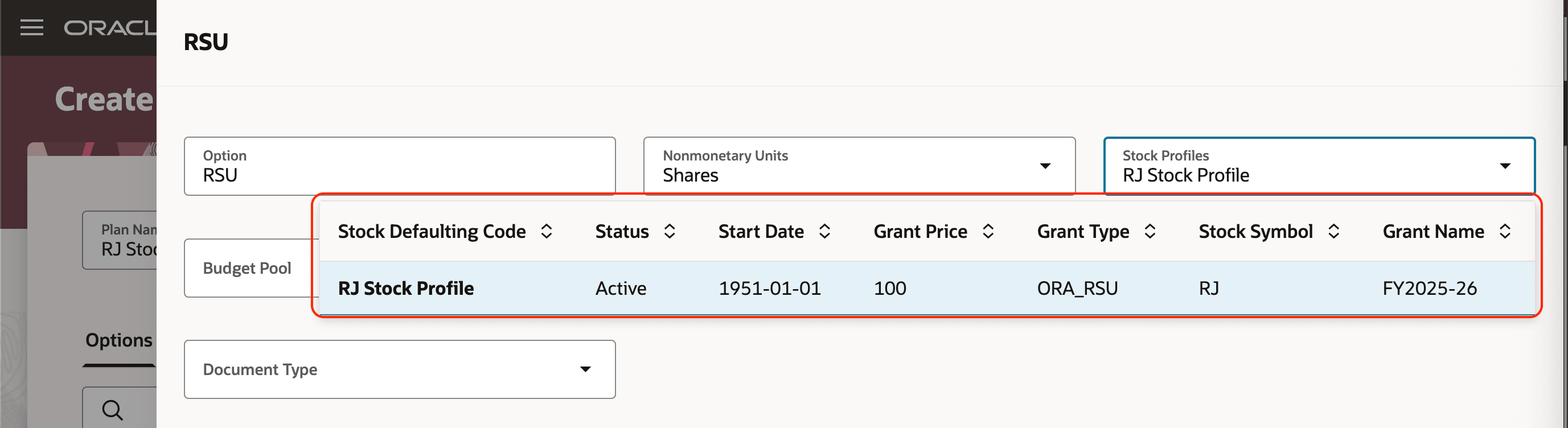Expand the Nonmonetary Units dropdown
This screenshot has height=428, width=1568.
click(x=1045, y=166)
